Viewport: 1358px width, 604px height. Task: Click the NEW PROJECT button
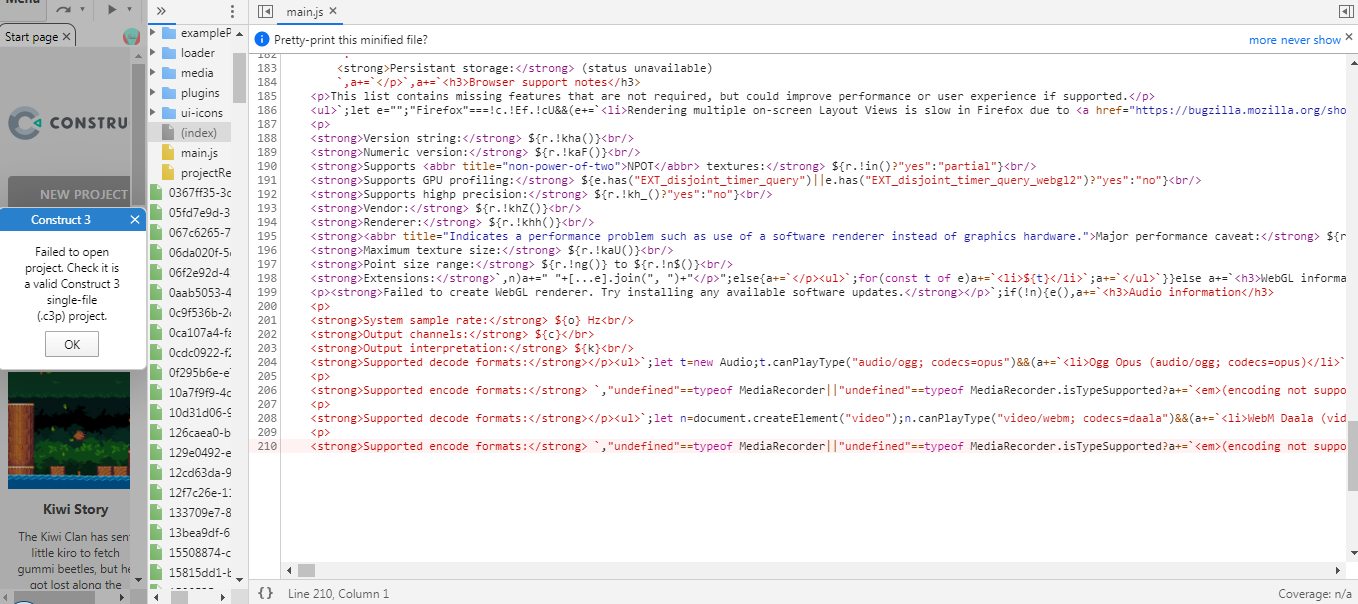70,194
